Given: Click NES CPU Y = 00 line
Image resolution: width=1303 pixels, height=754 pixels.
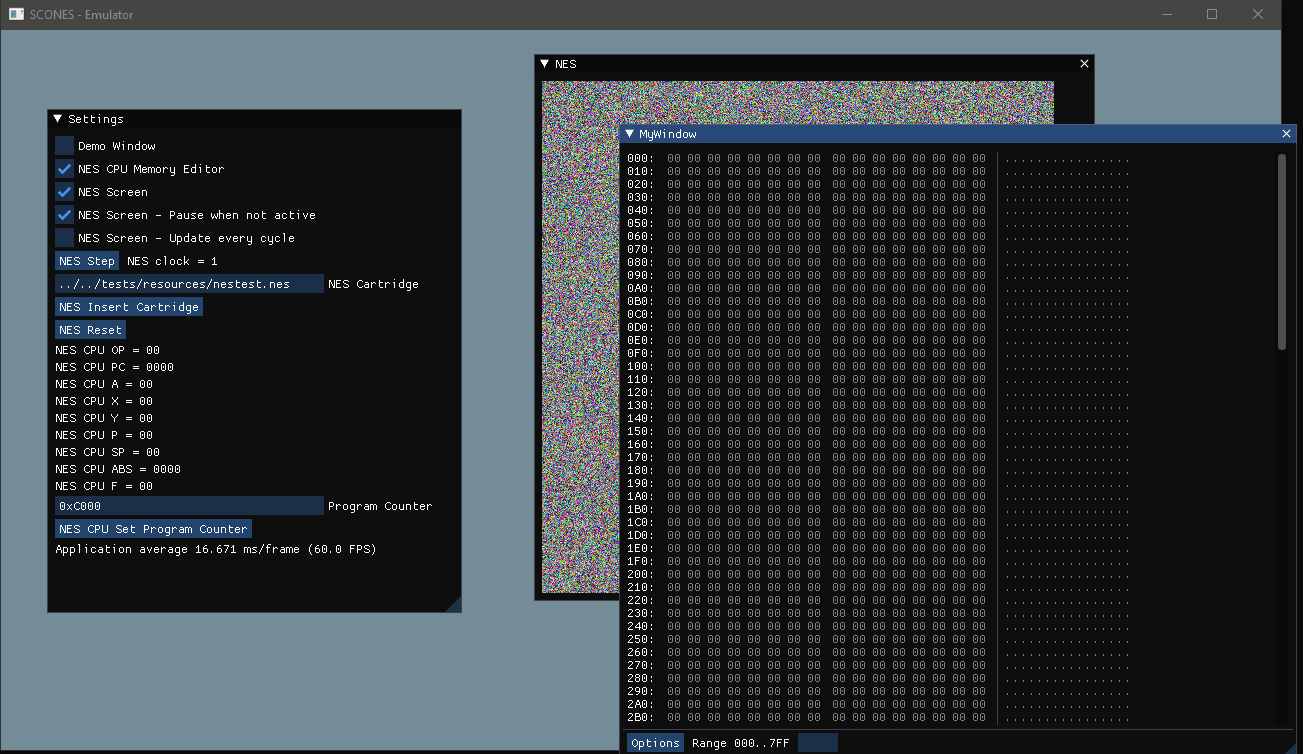Looking at the screenshot, I should coord(104,418).
